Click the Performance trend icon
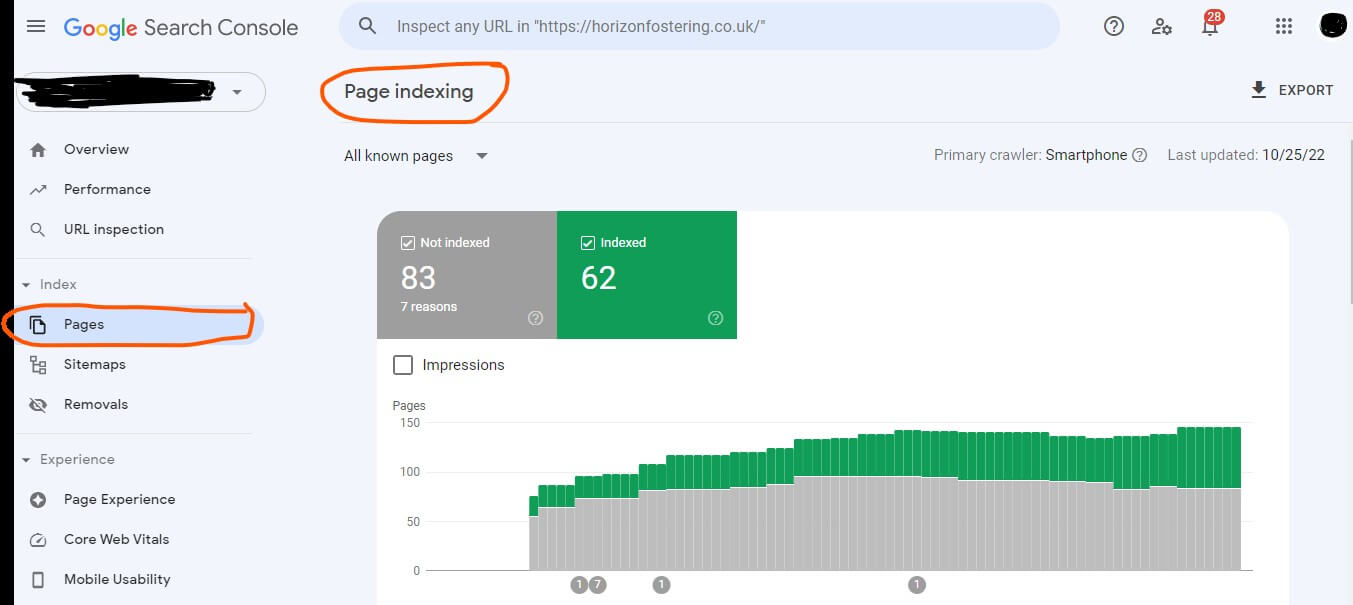This screenshot has height=605, width=1353. click(38, 189)
